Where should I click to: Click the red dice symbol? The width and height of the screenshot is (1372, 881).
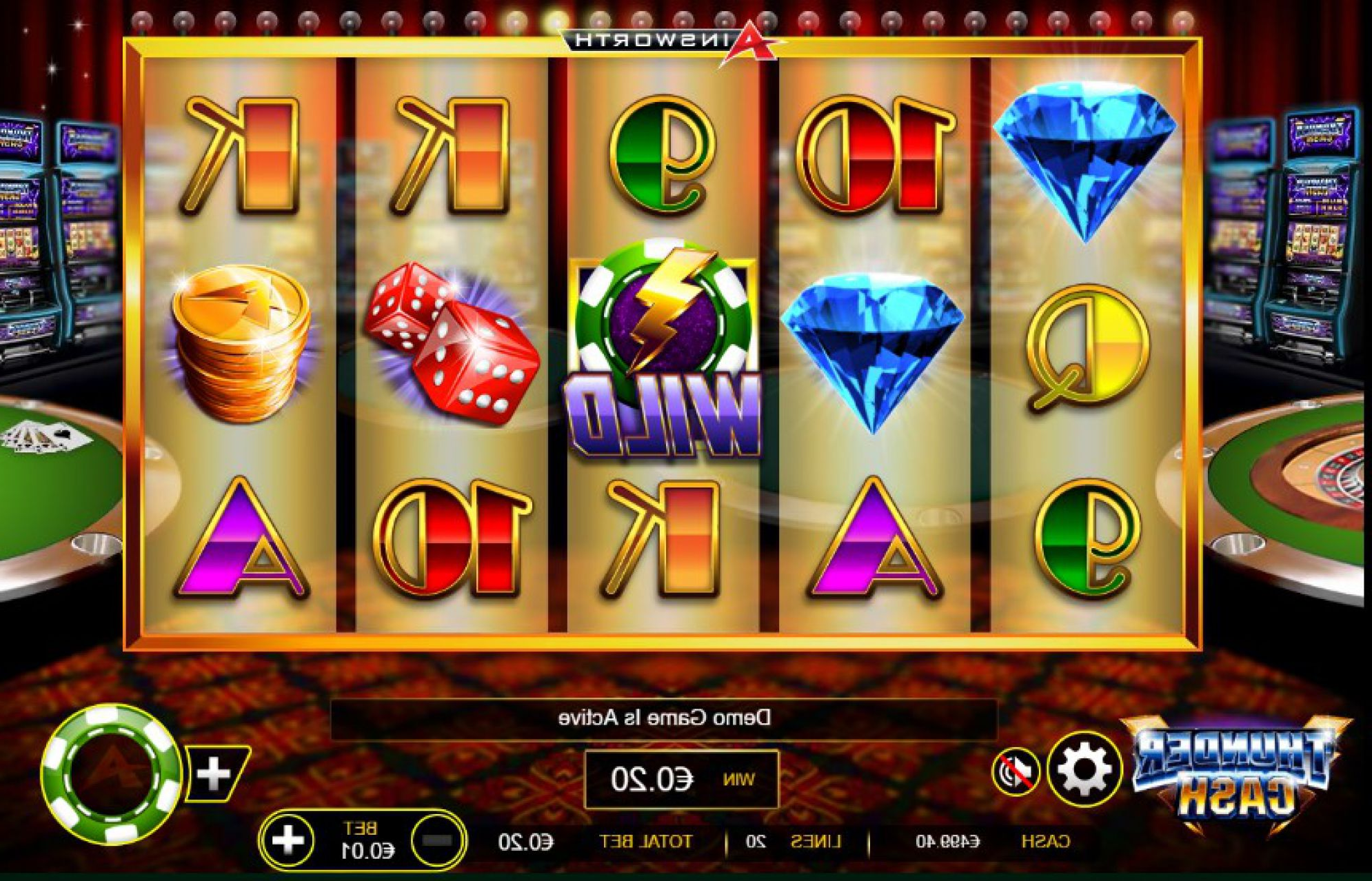451,342
